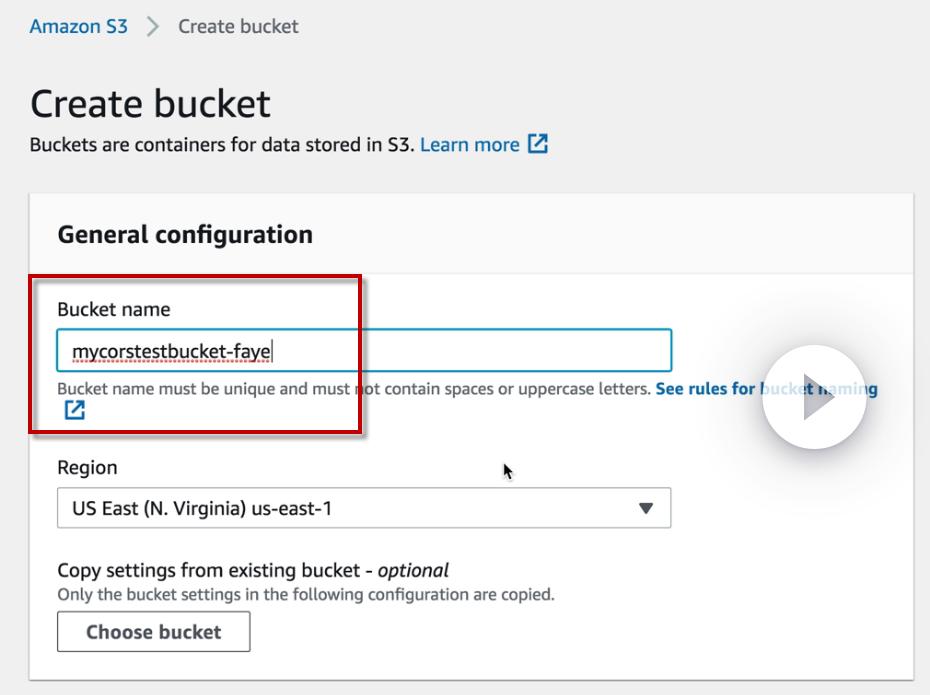Click the copied bucket settings note text
Screen dimensions: 930x695
tap(305, 595)
